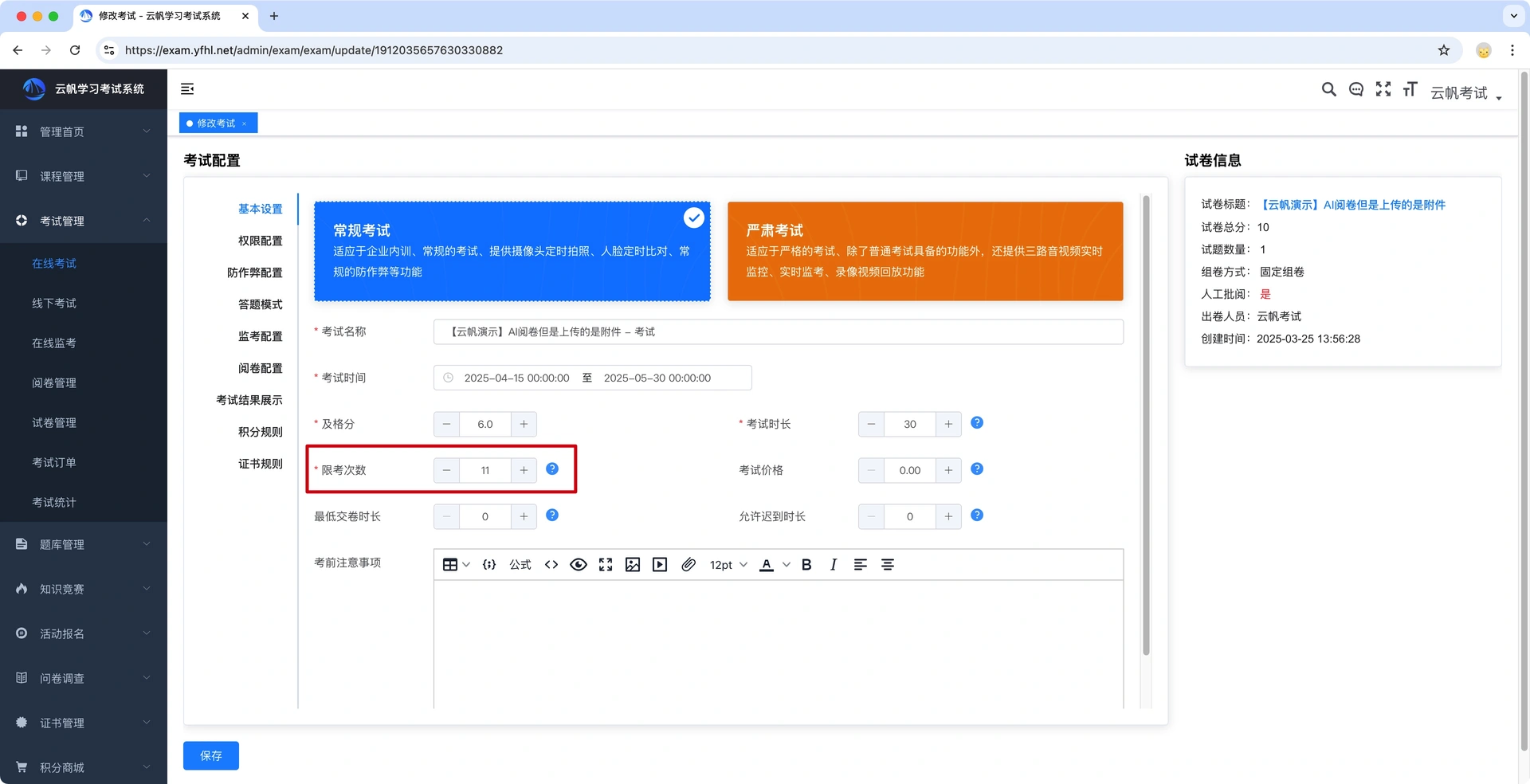Click help icon next to 限考次数

552,468
